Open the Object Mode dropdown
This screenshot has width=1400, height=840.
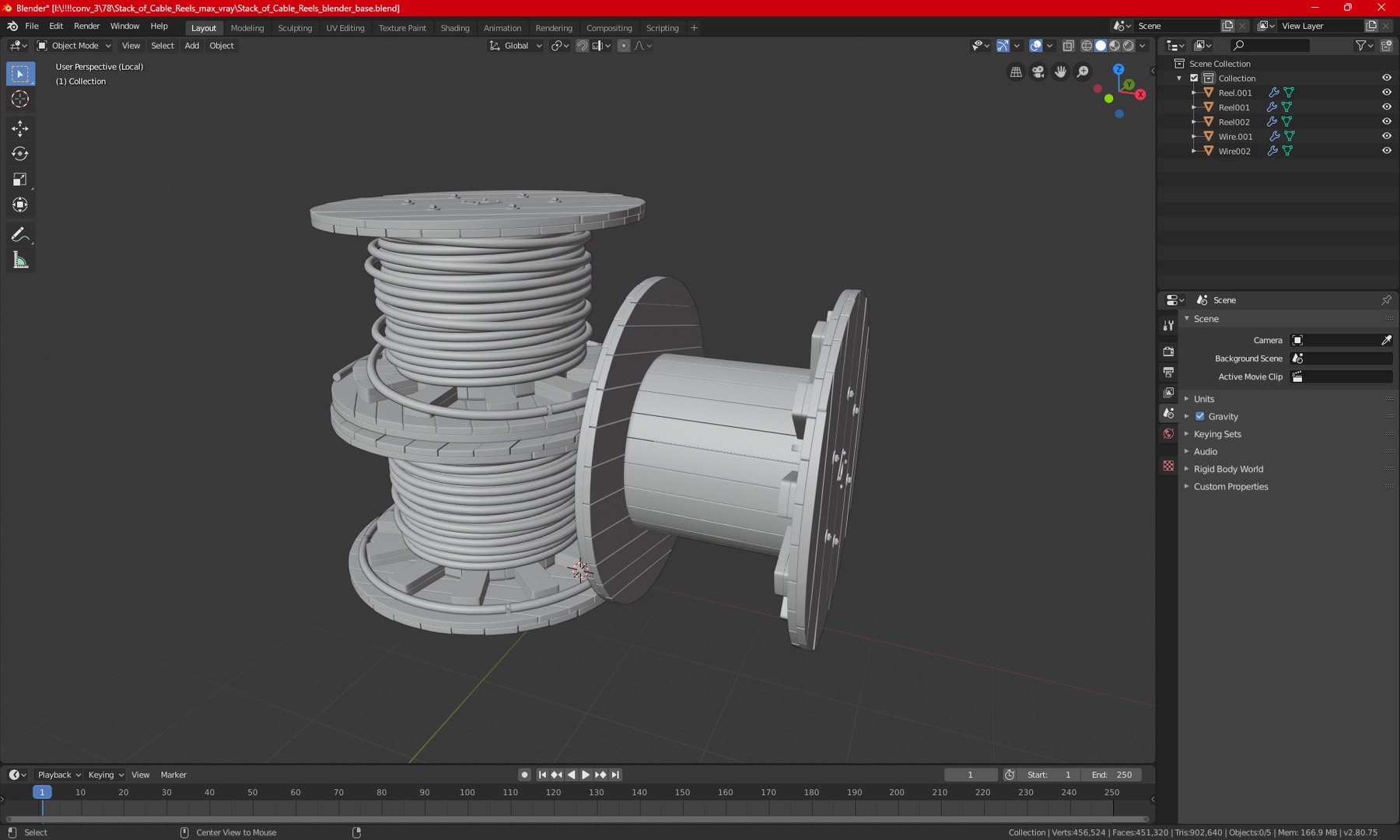pos(75,46)
